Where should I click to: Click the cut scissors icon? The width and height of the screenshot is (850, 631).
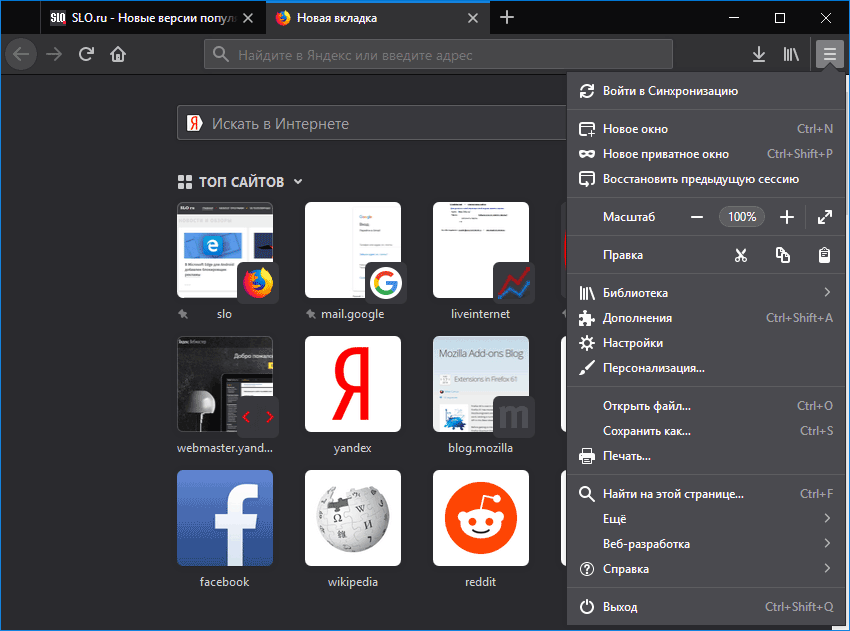pyautogui.click(x=740, y=255)
